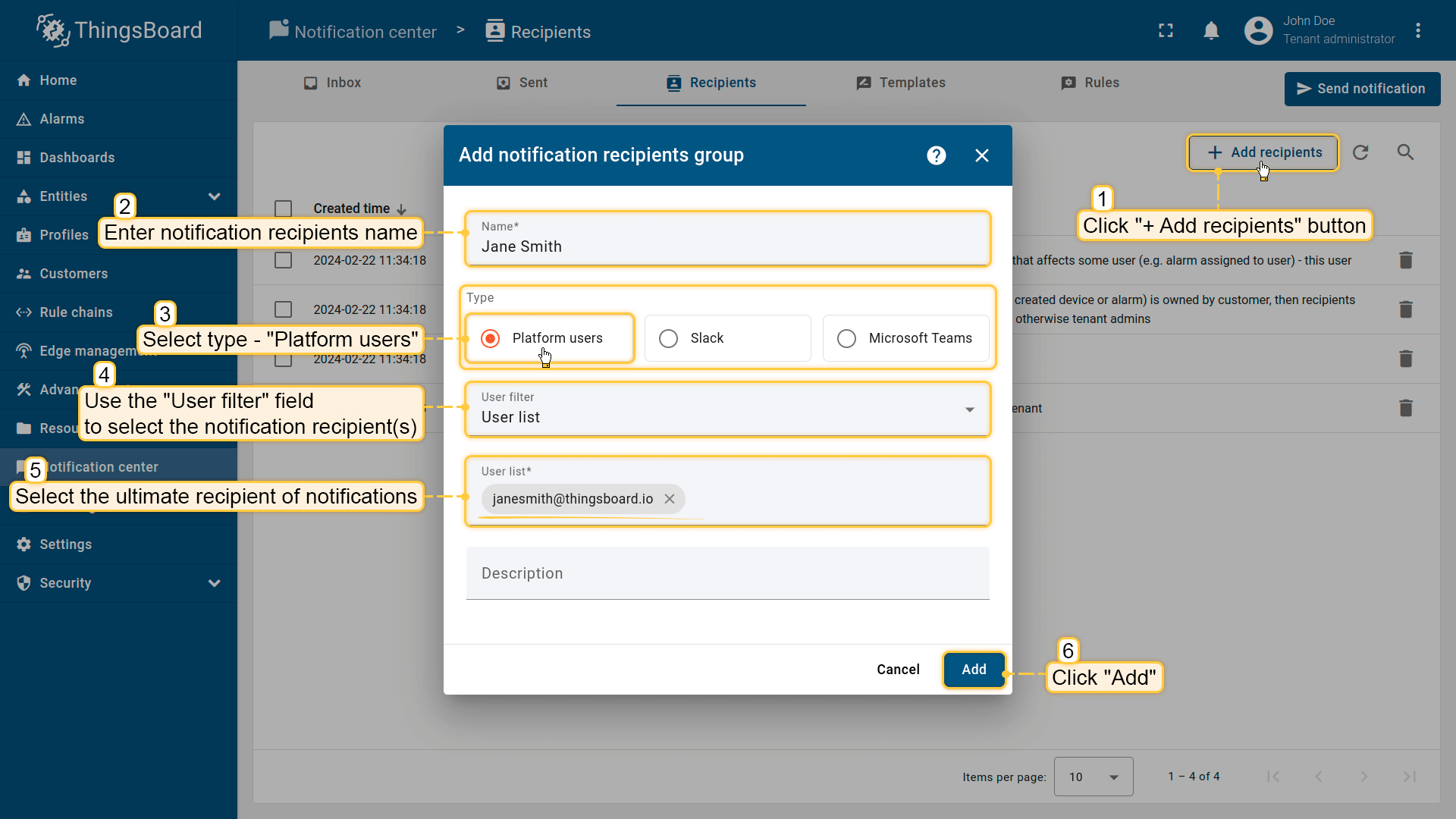This screenshot has width=1456, height=819.
Task: Check the select-all checkbox beside Created time
Action: (x=284, y=209)
